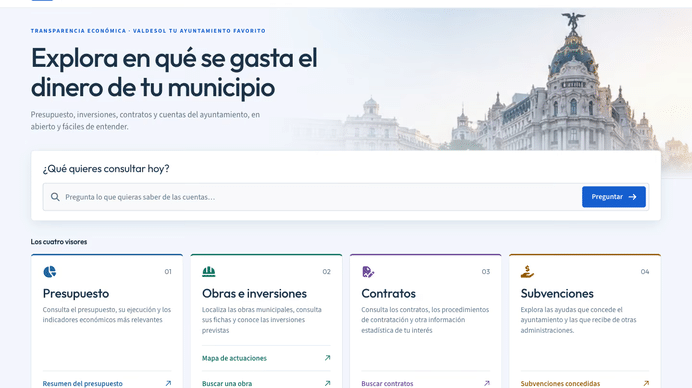The height and width of the screenshot is (388, 692).
Task: Click the Preguntar button
Action: pos(613,197)
